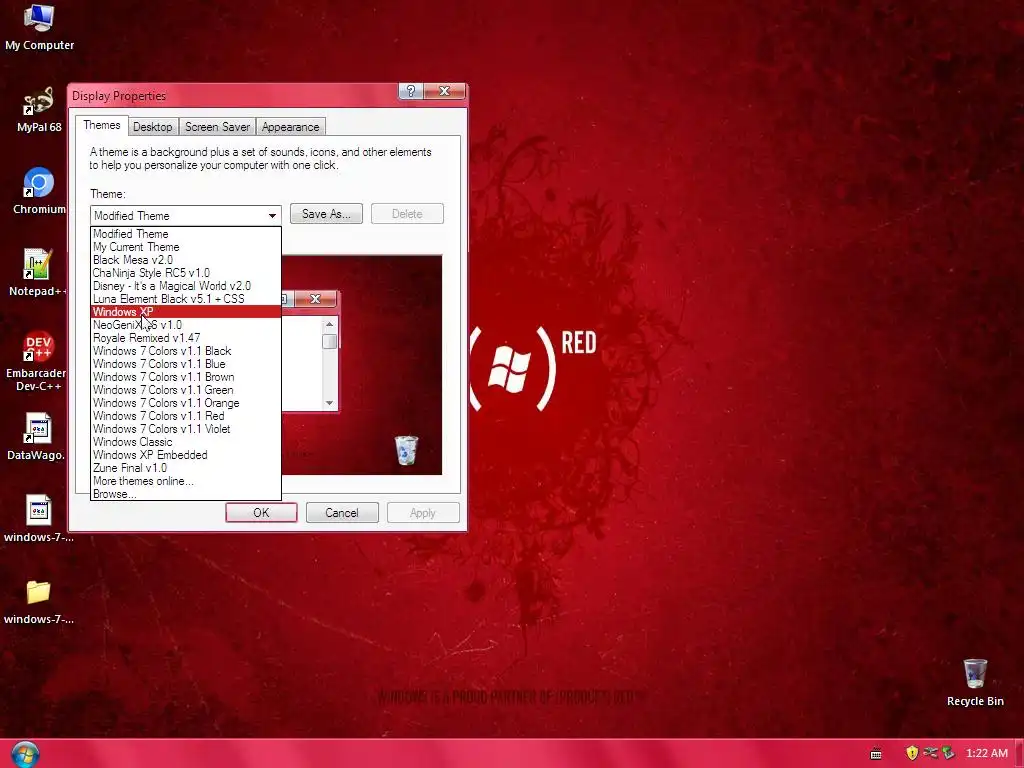Screen dimensions: 1024x768
Task: Close the Display Properties dialog
Action: tap(445, 91)
